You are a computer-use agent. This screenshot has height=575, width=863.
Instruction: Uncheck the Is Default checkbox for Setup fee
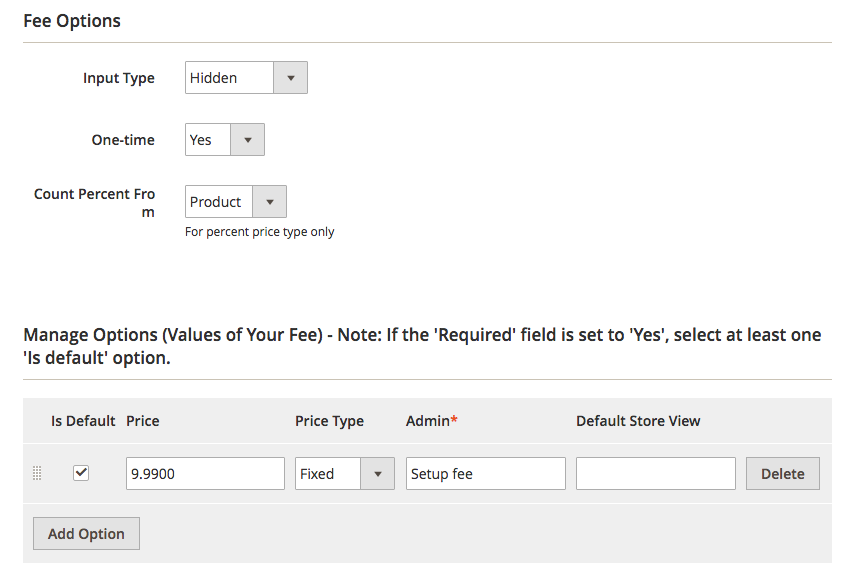[x=81, y=473]
